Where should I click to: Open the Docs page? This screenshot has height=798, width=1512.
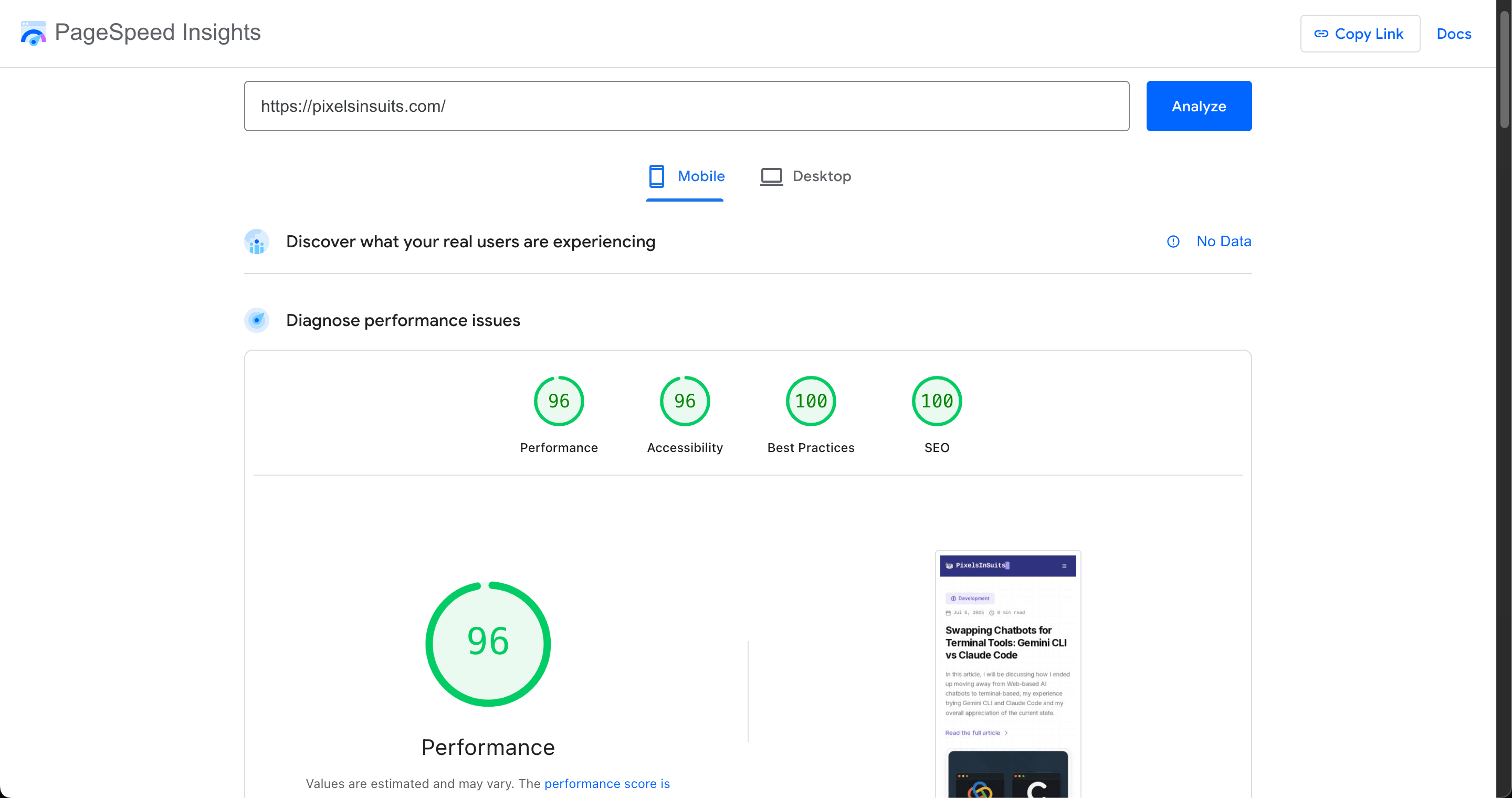coord(1454,34)
